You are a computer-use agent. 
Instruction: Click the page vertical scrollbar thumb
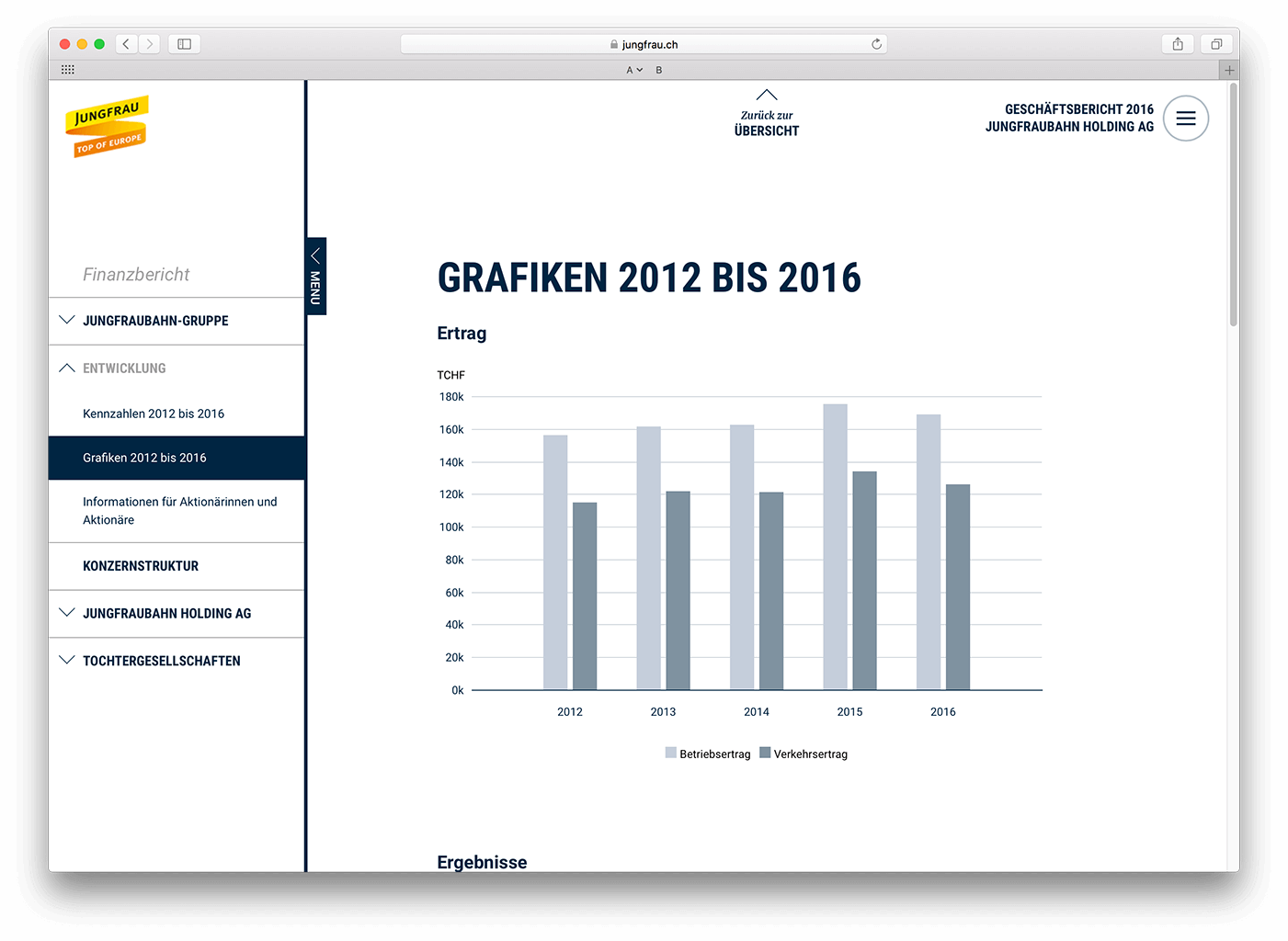coord(1233,204)
